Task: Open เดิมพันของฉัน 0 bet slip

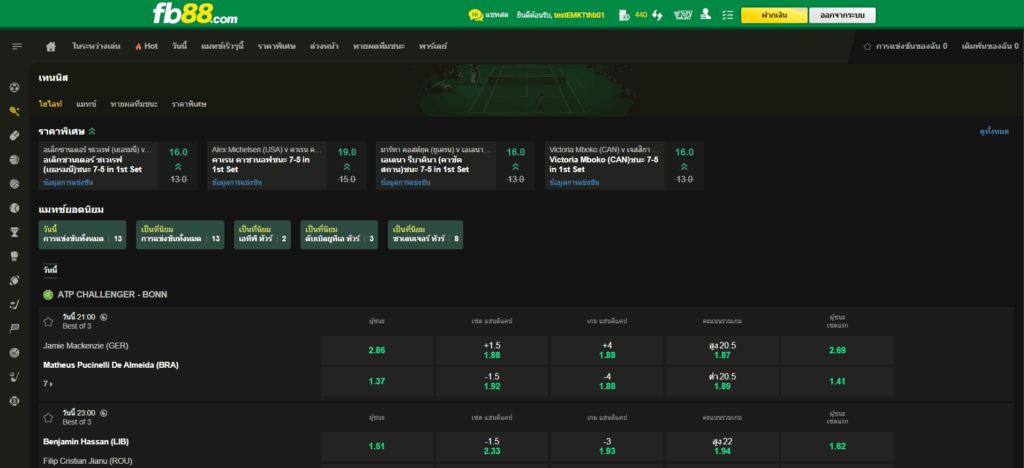Action: pyautogui.click(x=990, y=46)
